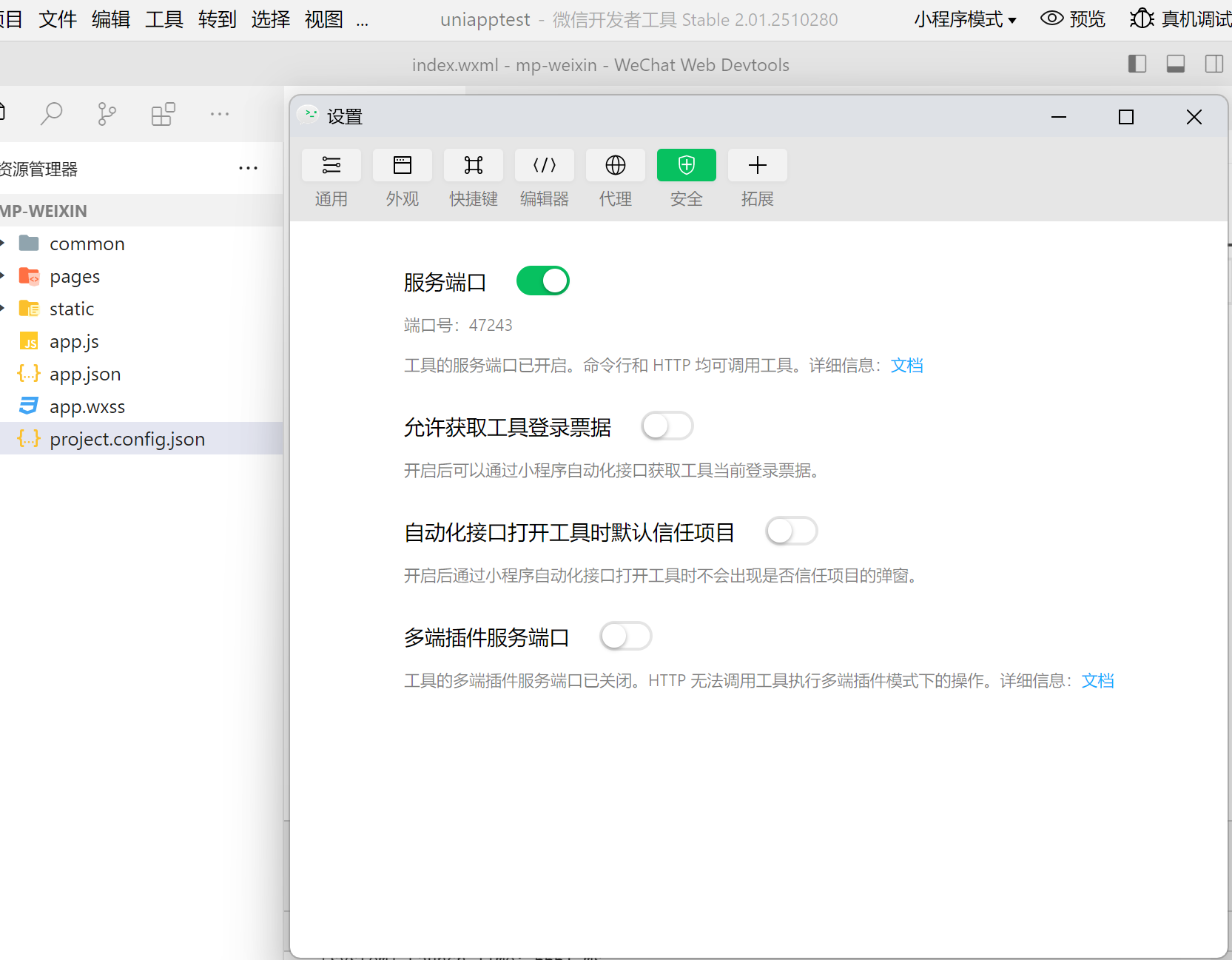Viewport: 1232px width, 960px height.
Task: Open the 外观 appearance settings icon
Action: pos(402,165)
